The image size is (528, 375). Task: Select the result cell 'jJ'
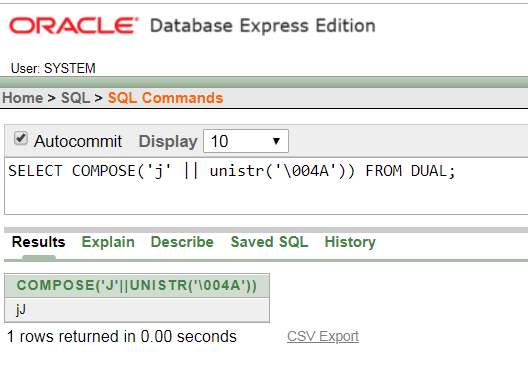pos(137,310)
